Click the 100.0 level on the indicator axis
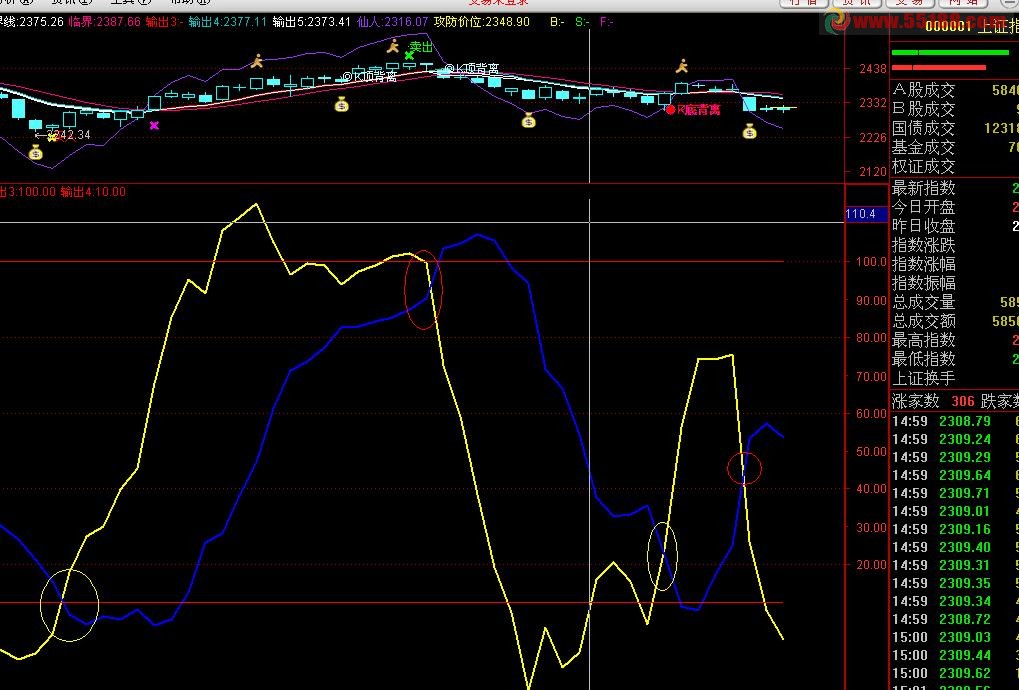The width and height of the screenshot is (1019, 690). click(x=871, y=262)
